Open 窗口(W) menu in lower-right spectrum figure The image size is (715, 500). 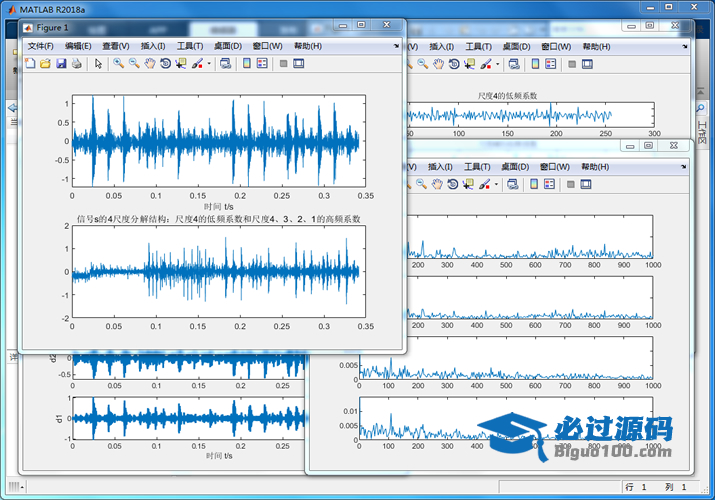click(x=555, y=167)
